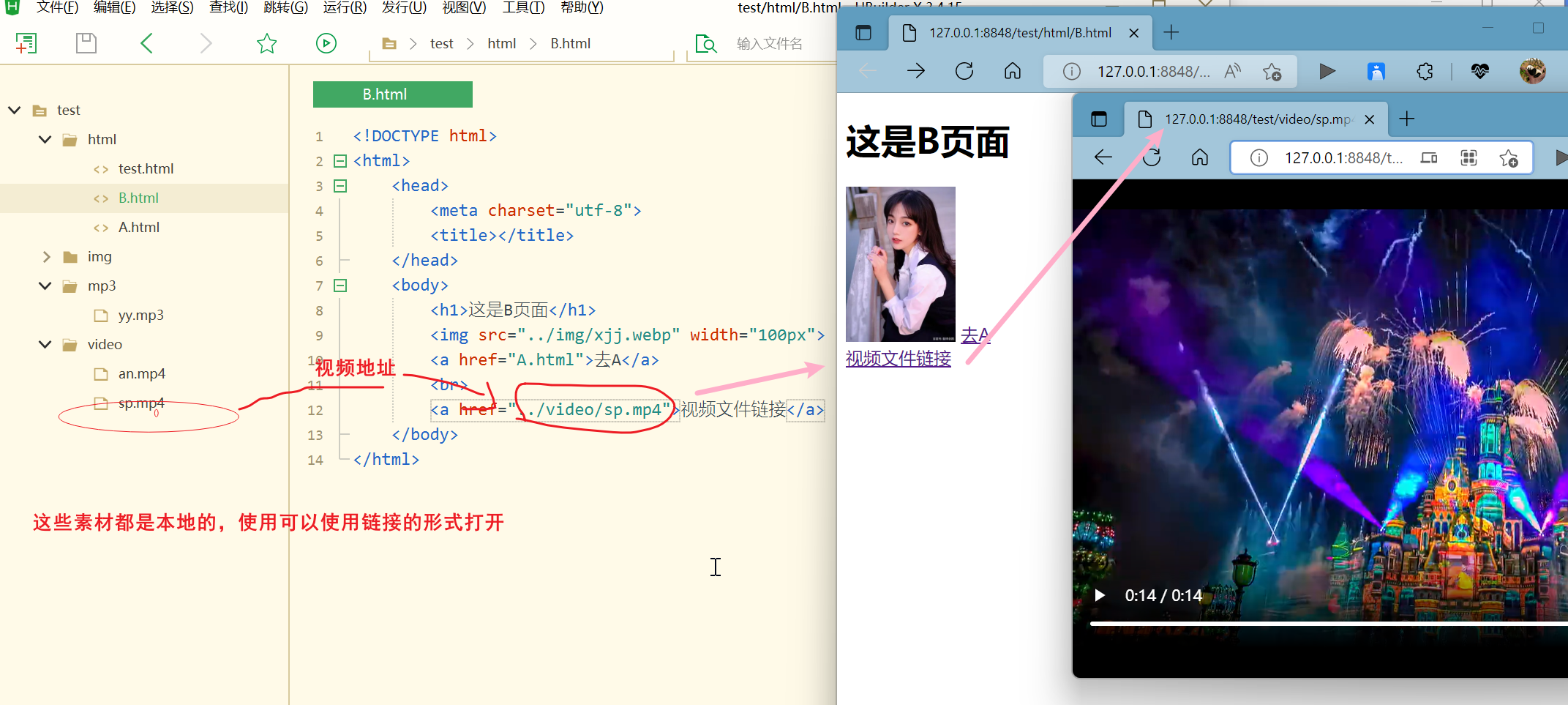Click the profile avatar in B.html browser
This screenshot has width=1568, height=705.
click(1532, 71)
